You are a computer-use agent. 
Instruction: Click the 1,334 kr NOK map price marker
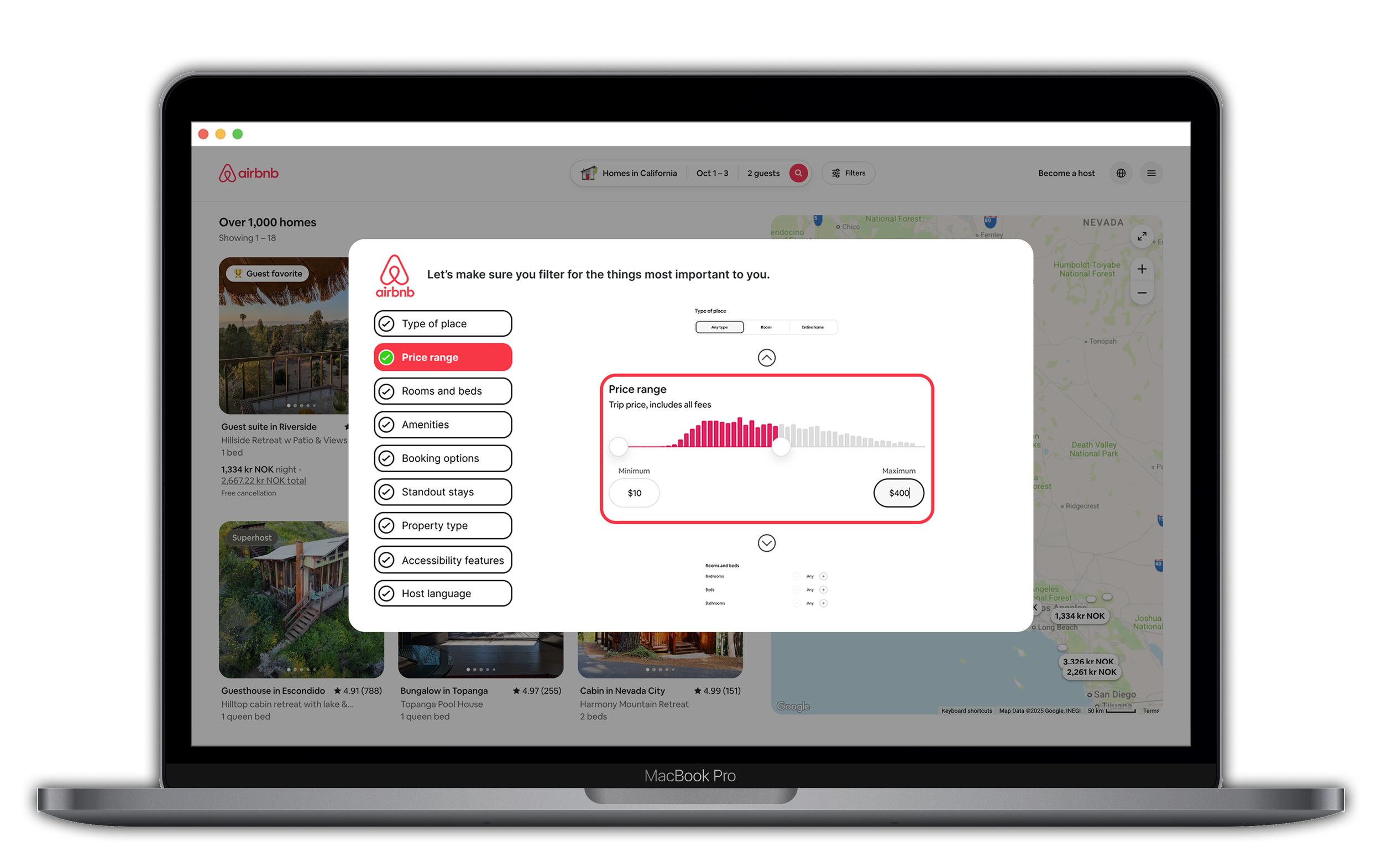(x=1079, y=615)
